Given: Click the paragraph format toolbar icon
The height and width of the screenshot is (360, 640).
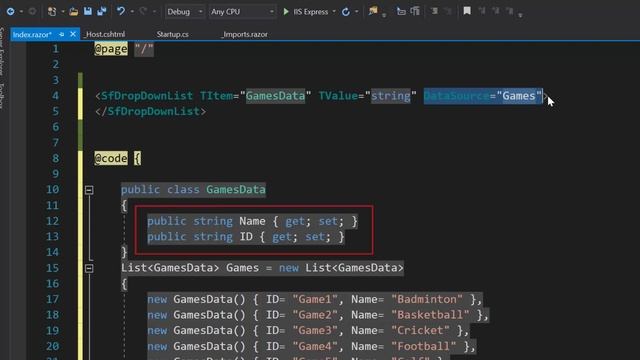Looking at the screenshot, I should (415, 11).
